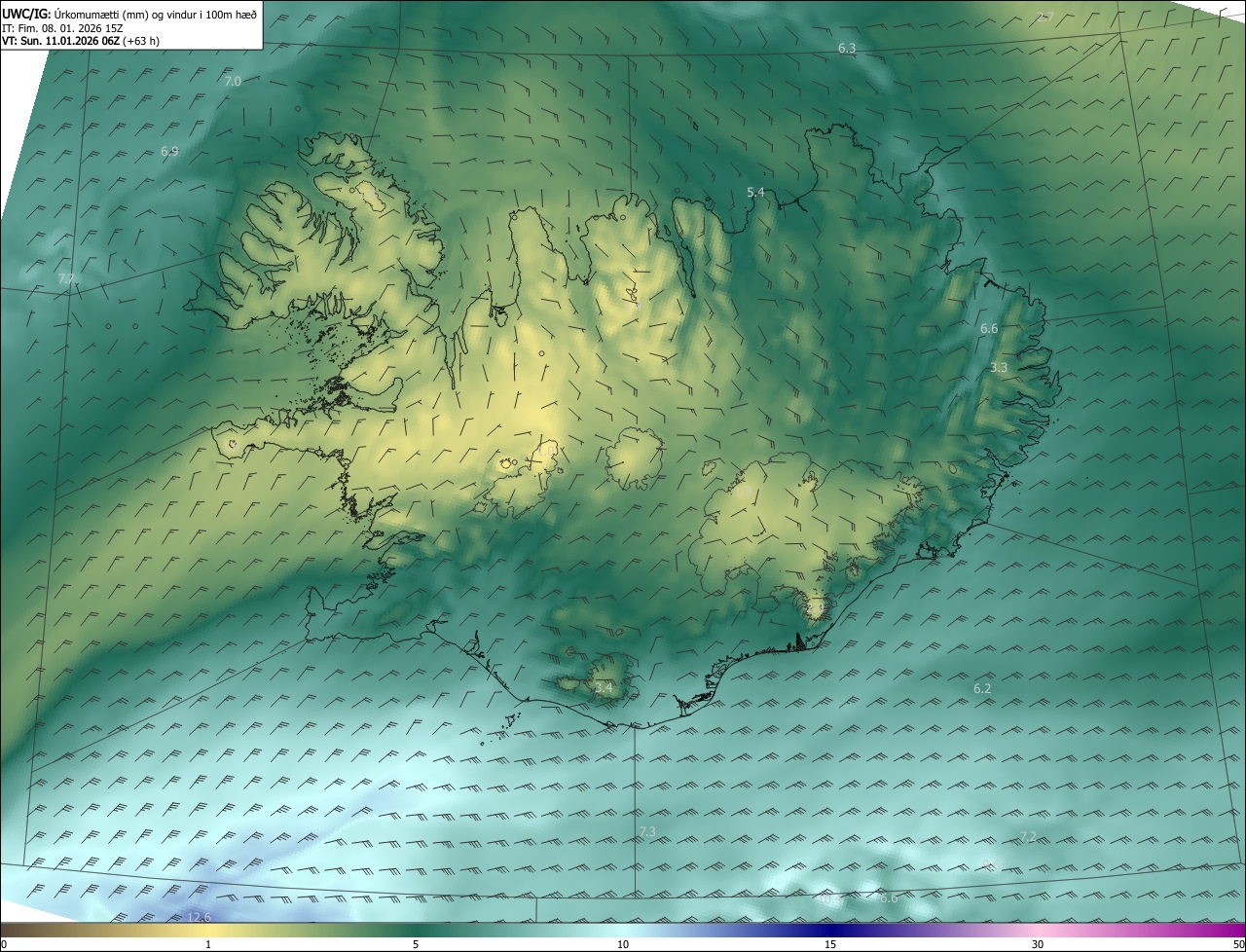Click the '(+63 h)' forecast offset
This screenshot has height=952, width=1246.
(x=142, y=42)
